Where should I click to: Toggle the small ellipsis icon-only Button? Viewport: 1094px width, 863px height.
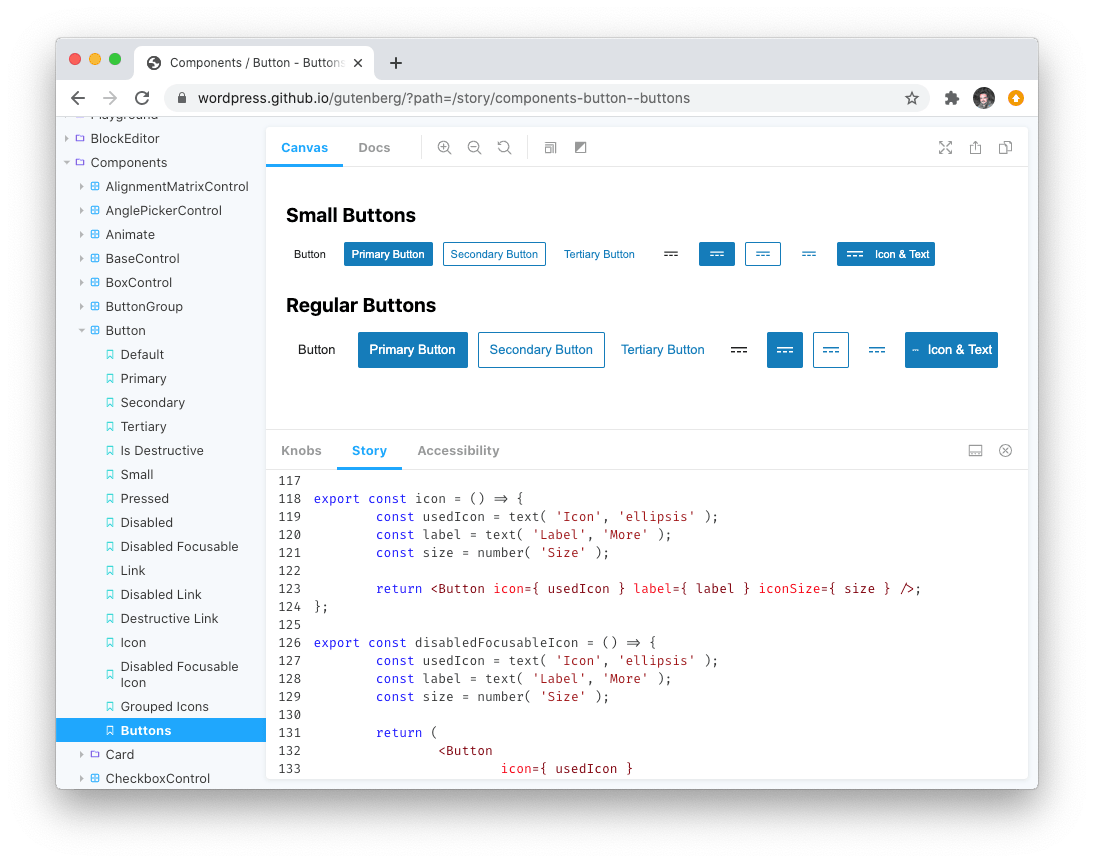pos(671,254)
